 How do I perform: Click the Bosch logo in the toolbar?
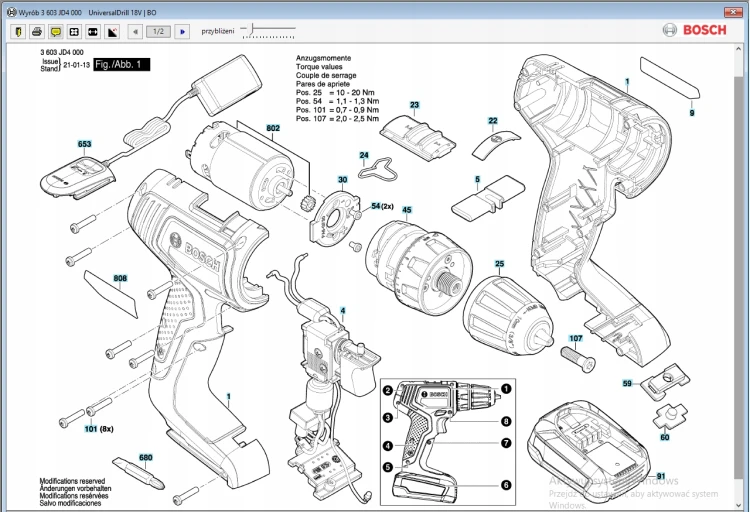tap(695, 30)
